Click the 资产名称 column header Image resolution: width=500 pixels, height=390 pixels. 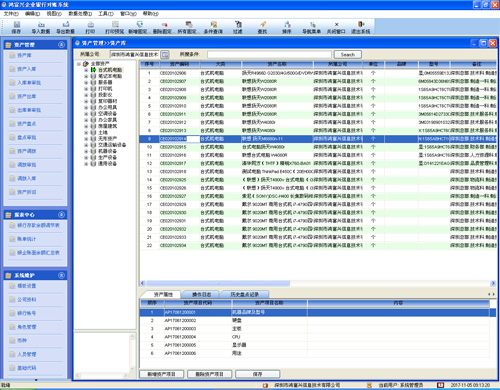(x=277, y=64)
